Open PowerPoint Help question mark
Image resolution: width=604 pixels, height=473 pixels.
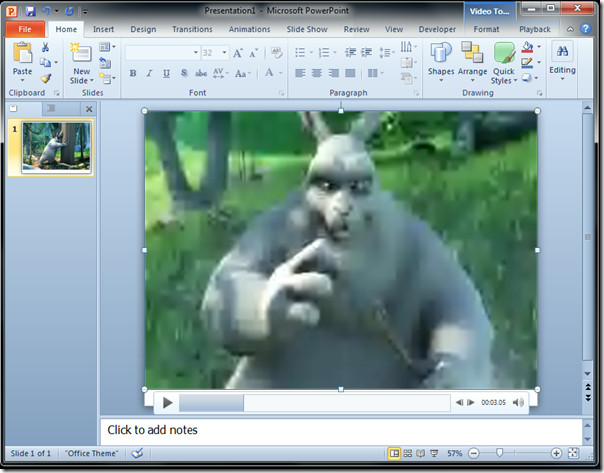click(x=586, y=29)
